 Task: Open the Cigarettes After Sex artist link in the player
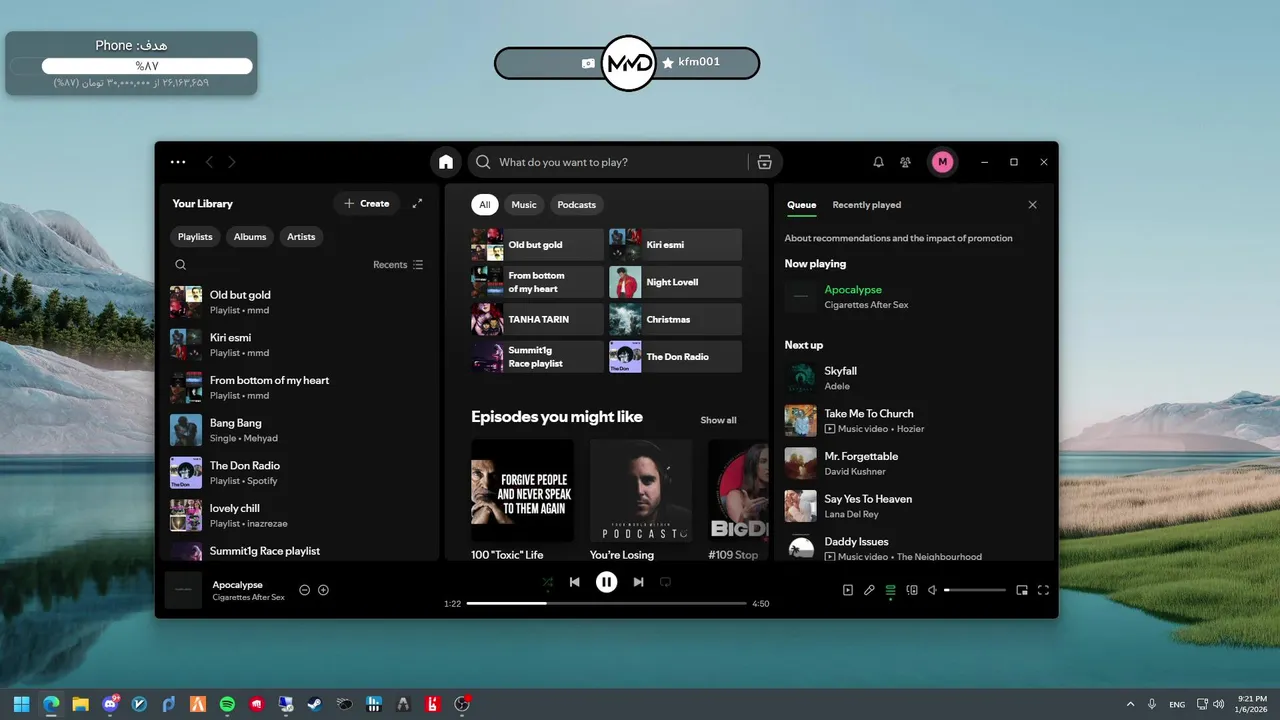coord(248,597)
